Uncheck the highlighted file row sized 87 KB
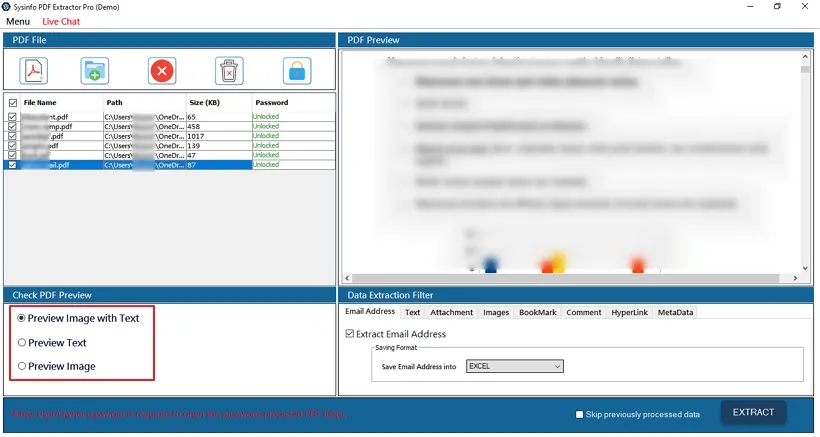 pos(13,165)
